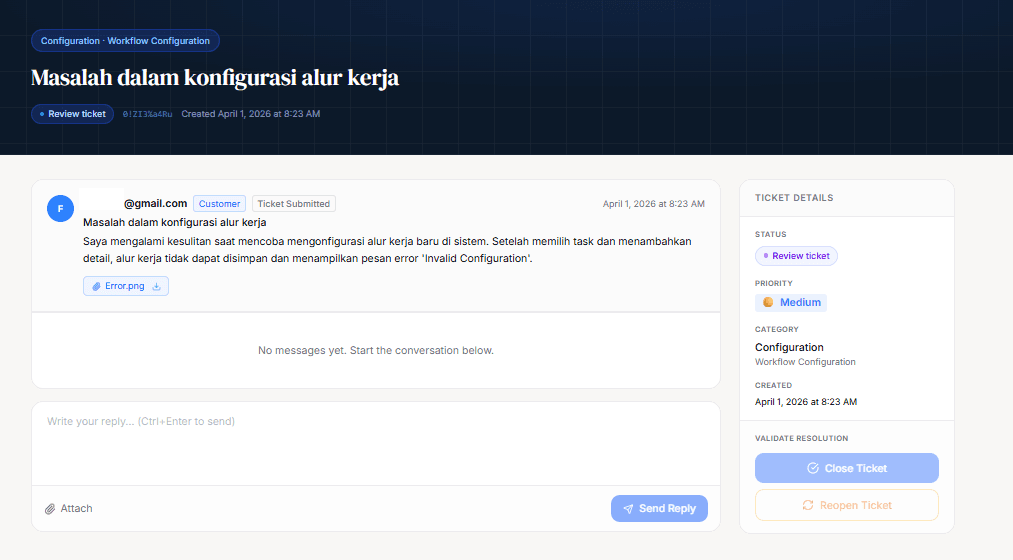Image resolution: width=1013 pixels, height=560 pixels.
Task: Click the paper plane icon in Send Reply
Action: coord(628,509)
